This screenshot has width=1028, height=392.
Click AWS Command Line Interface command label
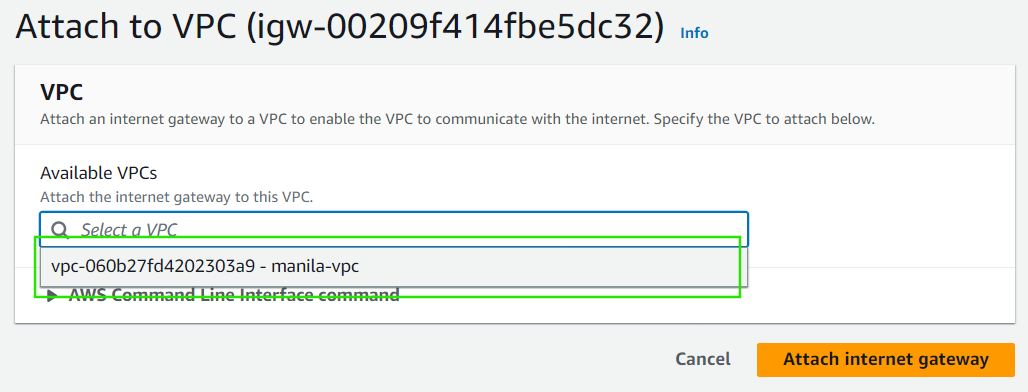pos(234,295)
